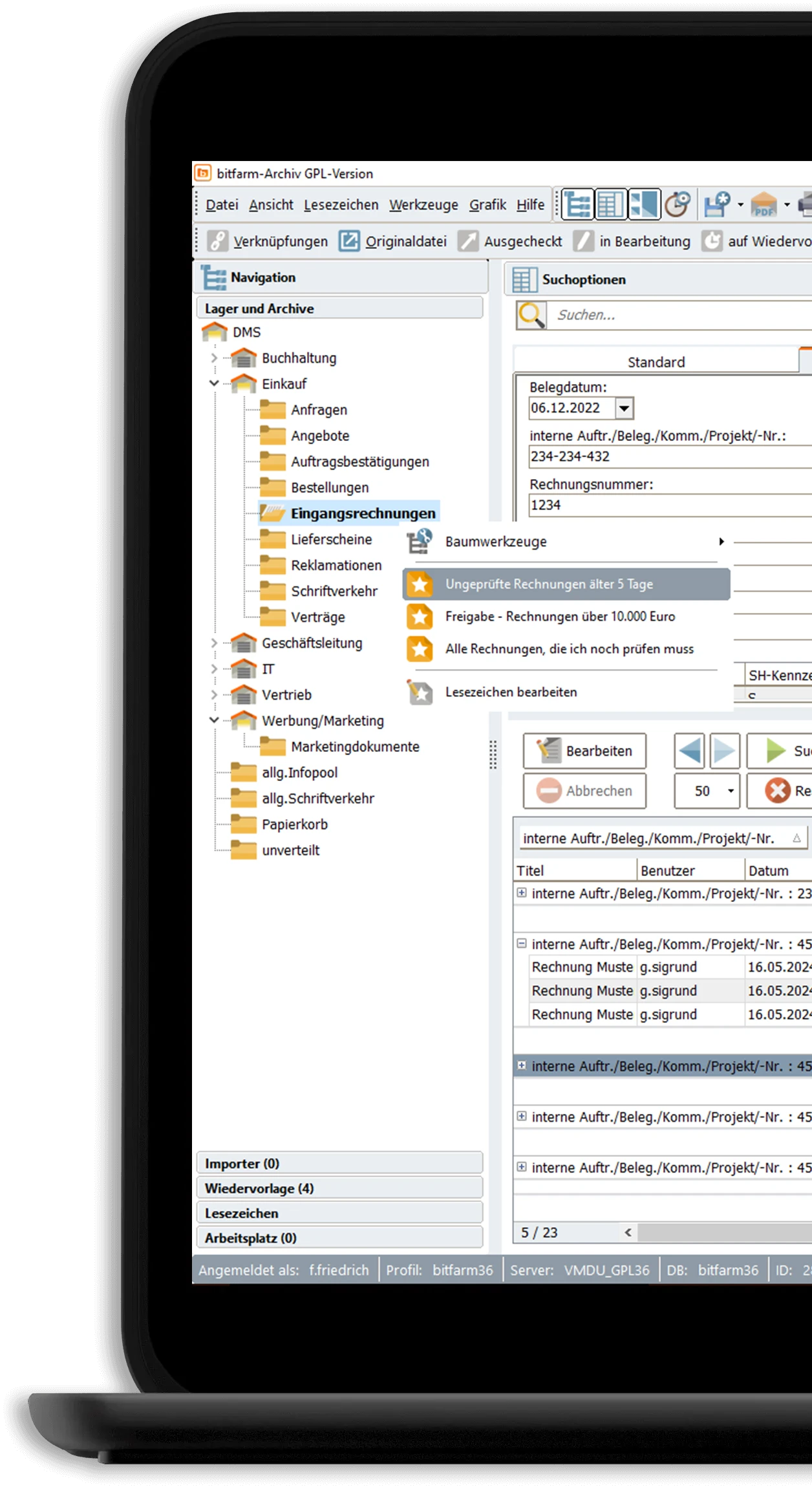Select 'Ungeprüfte Rechnungen älter 5 Tage' bookmark
The image size is (812, 1487).
point(566,584)
